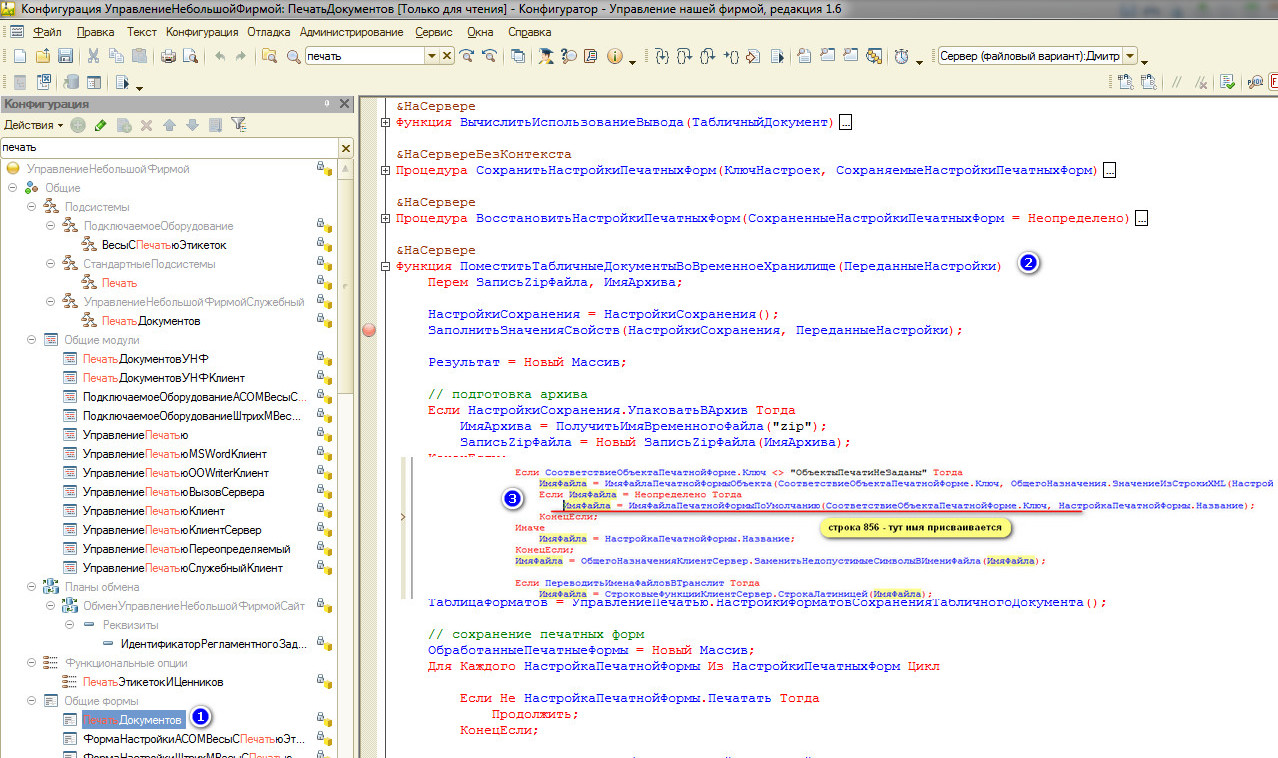Expand the ВычислитьИспользованиеВывода function block
Image resolution: width=1278 pixels, height=758 pixels.
coord(387,123)
